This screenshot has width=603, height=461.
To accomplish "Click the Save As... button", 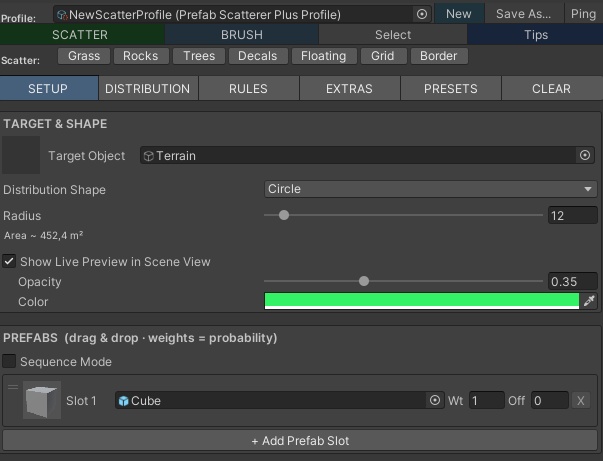I will pos(523,14).
